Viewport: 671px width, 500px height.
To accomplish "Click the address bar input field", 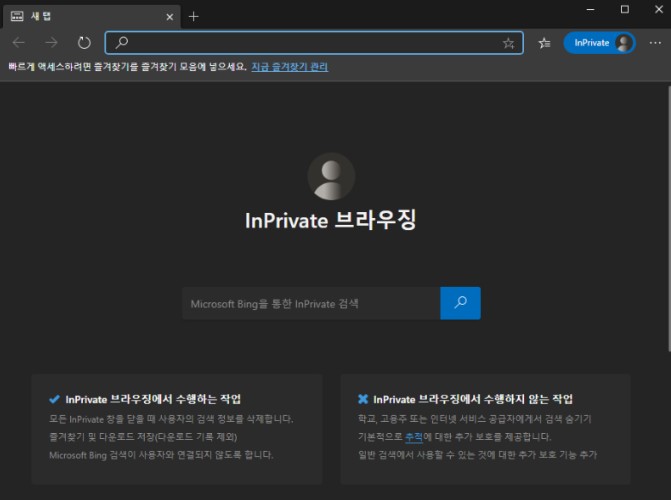I will pos(314,42).
